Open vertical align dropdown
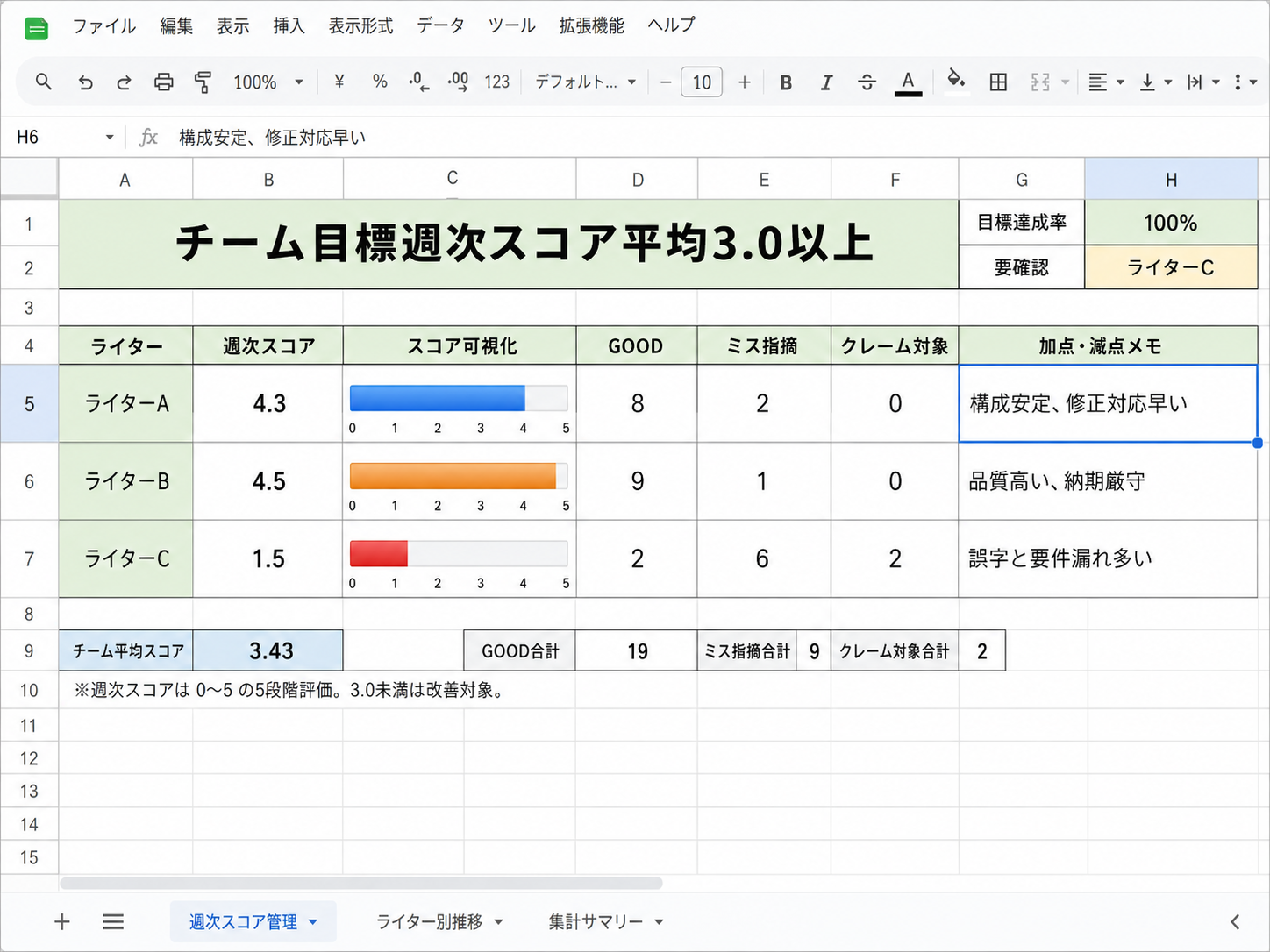This screenshot has height=952, width=1270. (1155, 82)
